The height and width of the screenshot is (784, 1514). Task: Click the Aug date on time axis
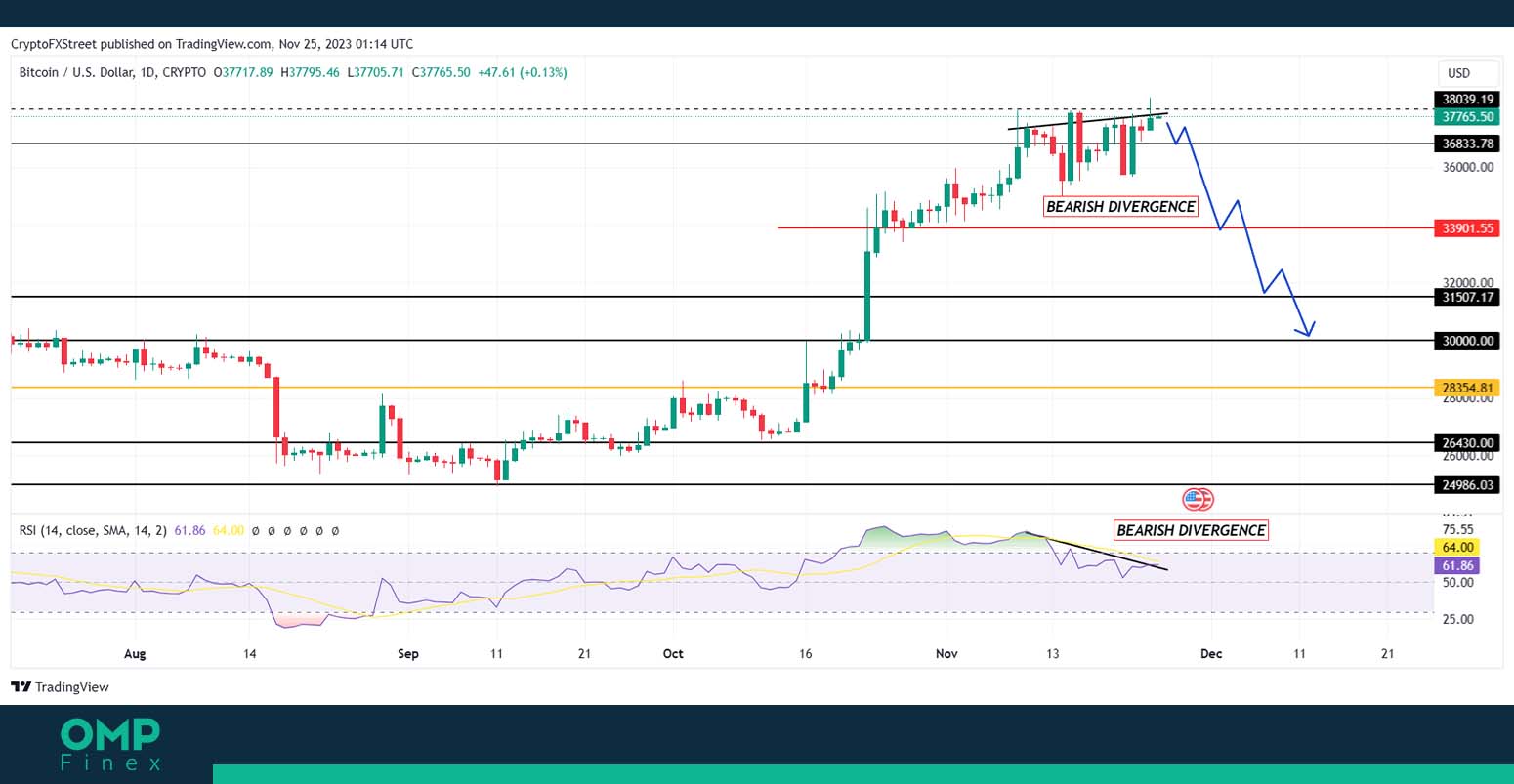135,654
